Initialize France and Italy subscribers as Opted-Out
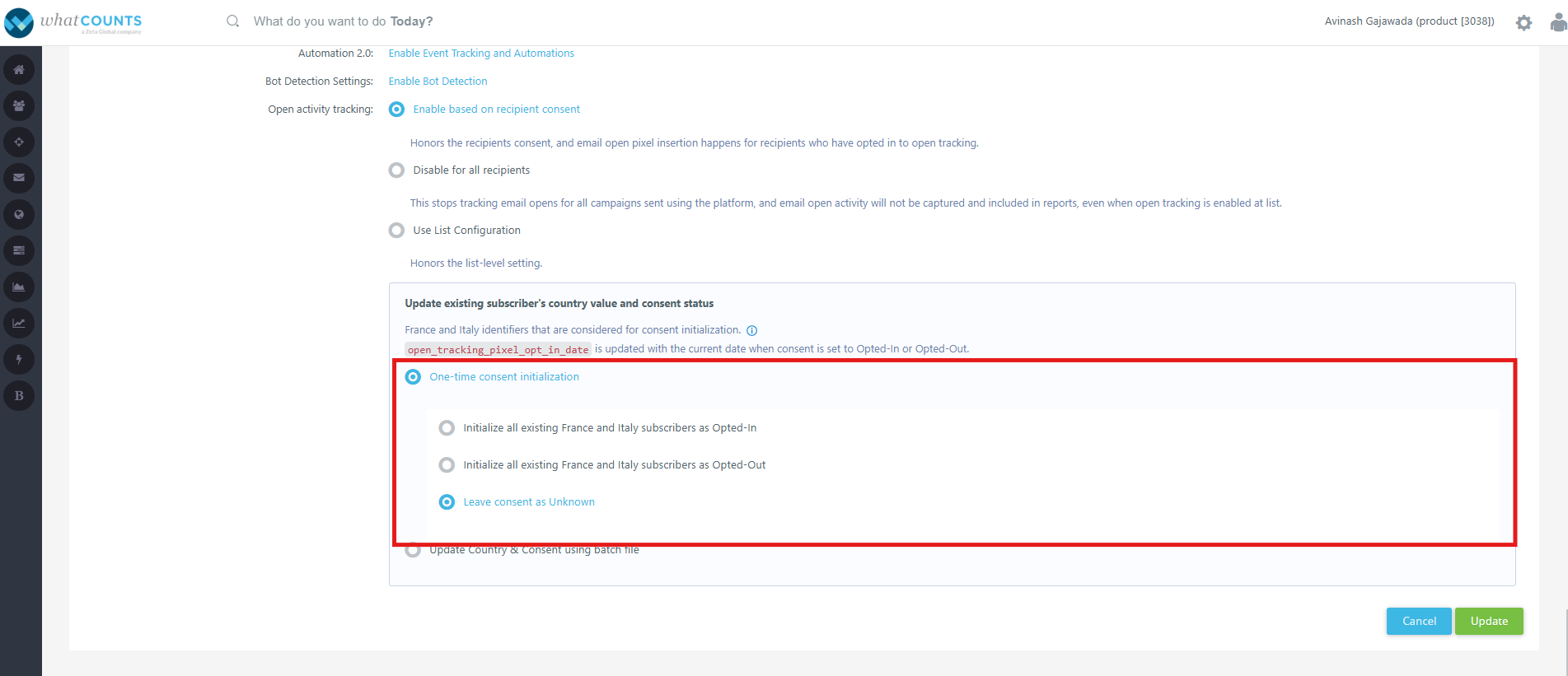1568x676 pixels. tap(447, 465)
